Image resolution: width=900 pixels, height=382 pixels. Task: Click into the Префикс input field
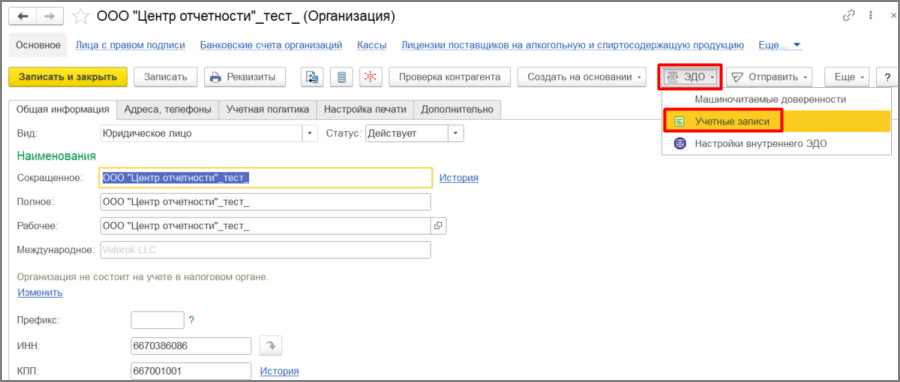(157, 320)
